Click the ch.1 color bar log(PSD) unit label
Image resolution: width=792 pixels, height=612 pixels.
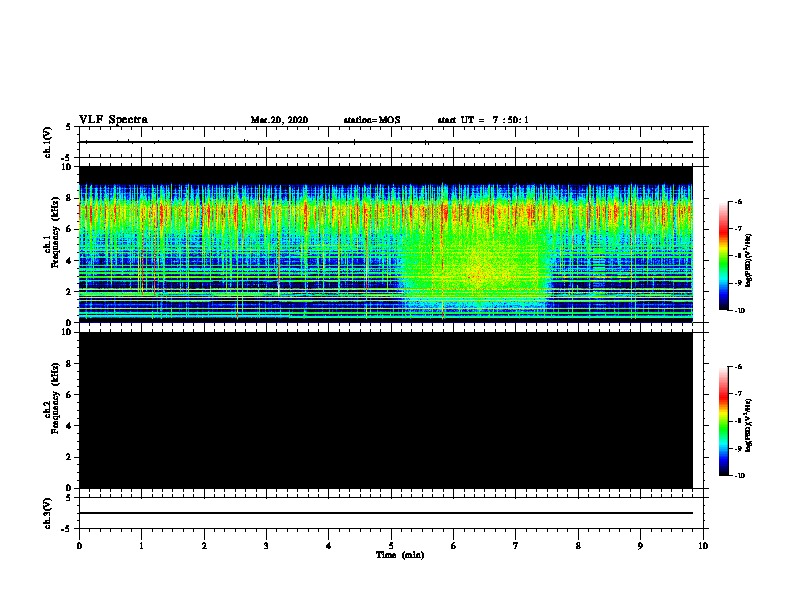coord(749,261)
